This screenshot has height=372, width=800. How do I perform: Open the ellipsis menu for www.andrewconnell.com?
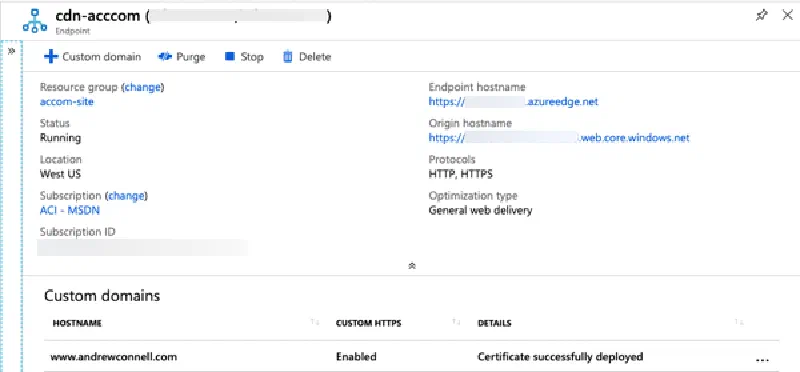761,359
